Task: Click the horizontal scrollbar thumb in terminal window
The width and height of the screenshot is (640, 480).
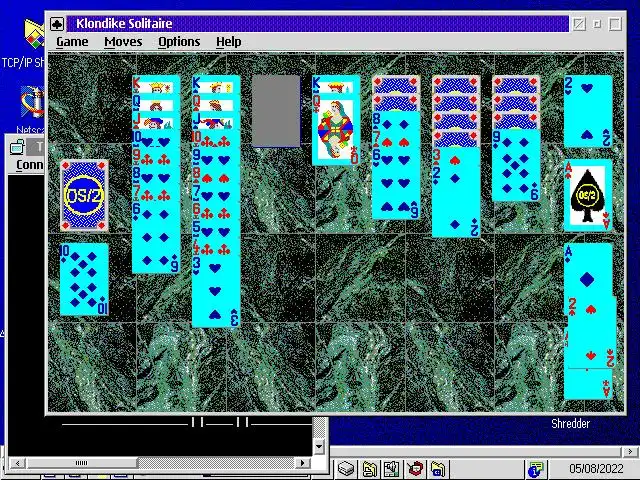Action: point(82,463)
